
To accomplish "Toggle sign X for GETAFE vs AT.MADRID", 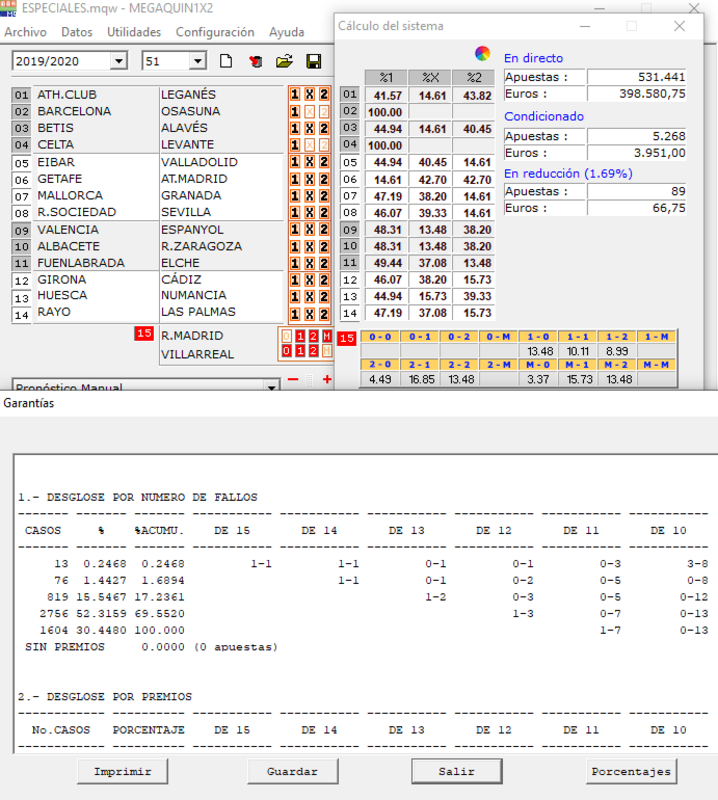I will pos(309,179).
